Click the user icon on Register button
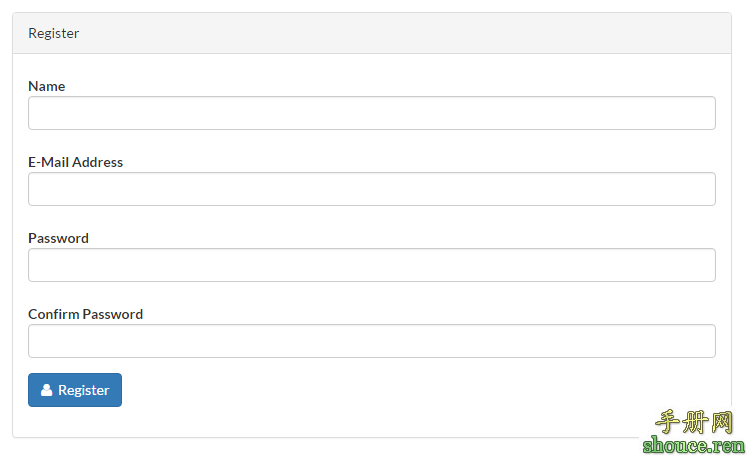Viewport: 747px width, 456px height. (x=46, y=391)
